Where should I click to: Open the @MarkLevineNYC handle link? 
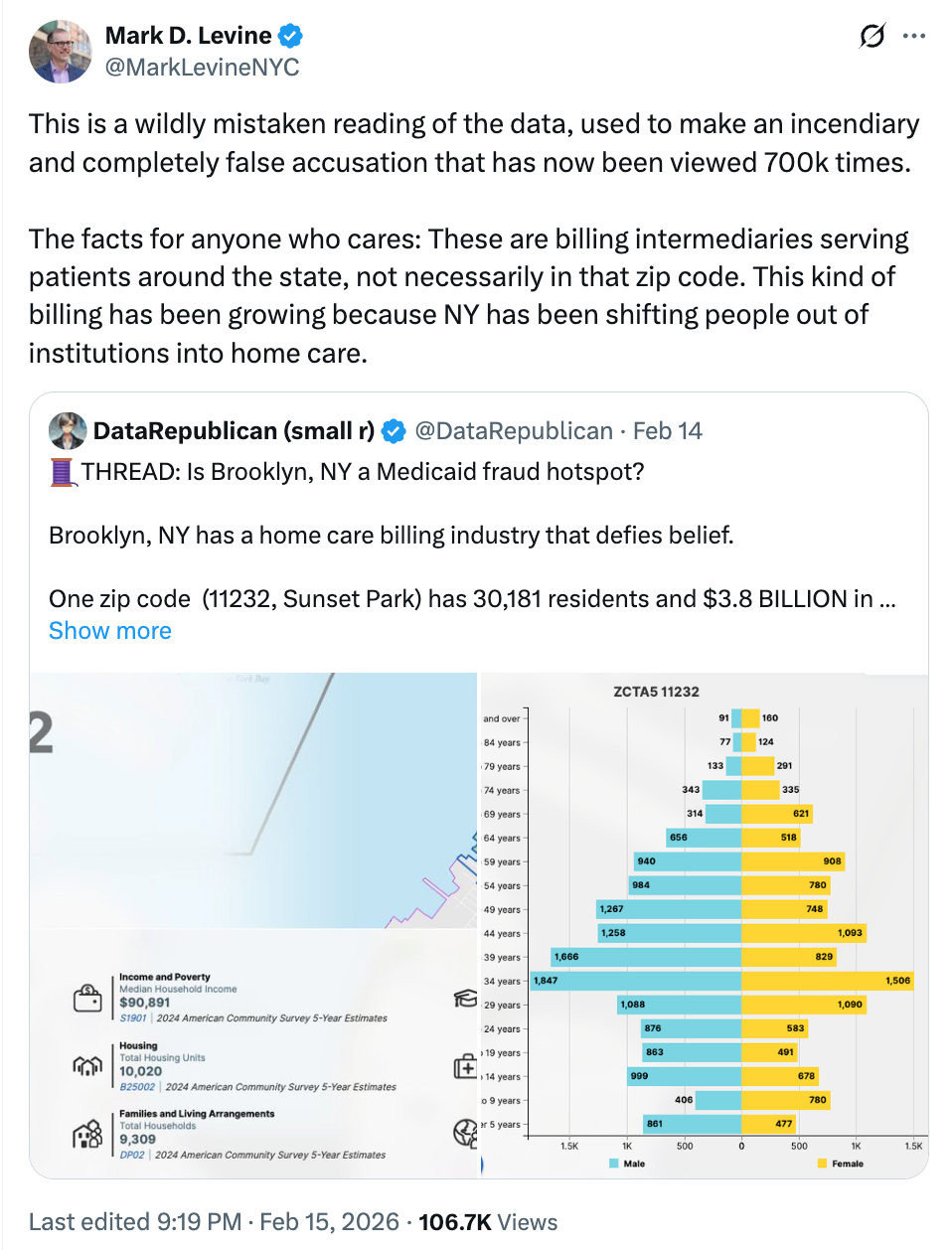[203, 68]
